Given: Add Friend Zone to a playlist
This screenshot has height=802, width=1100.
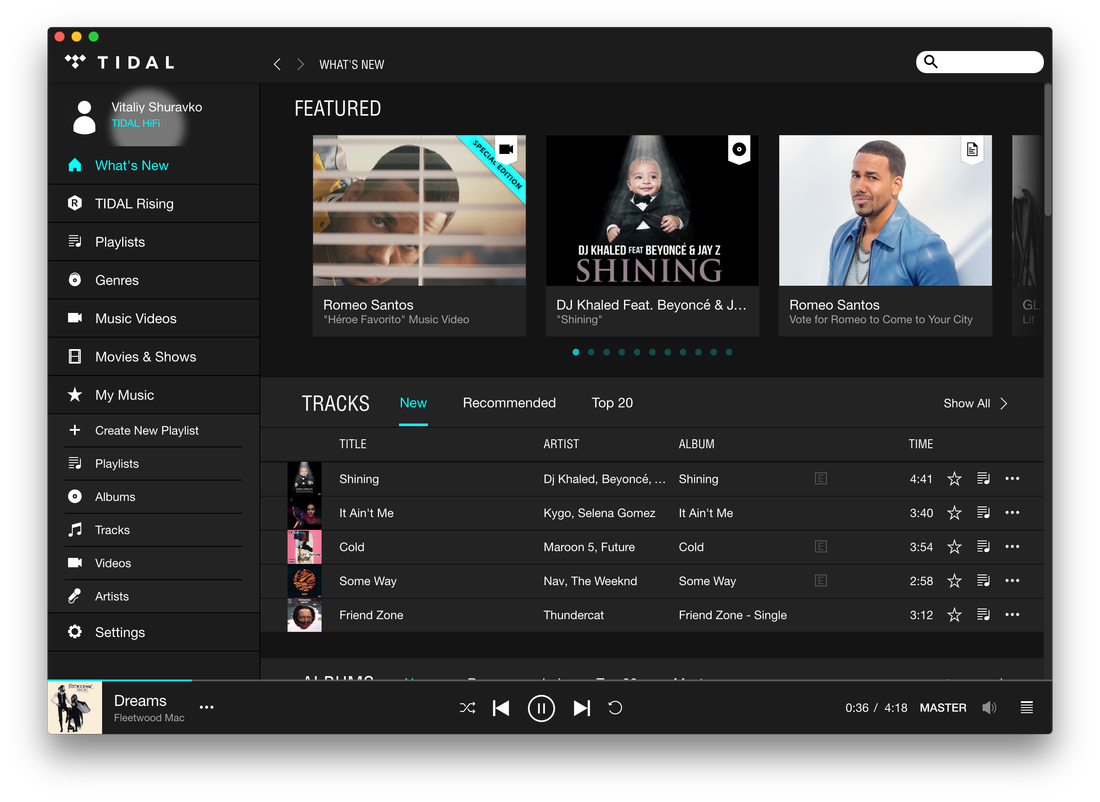Looking at the screenshot, I should [x=984, y=615].
